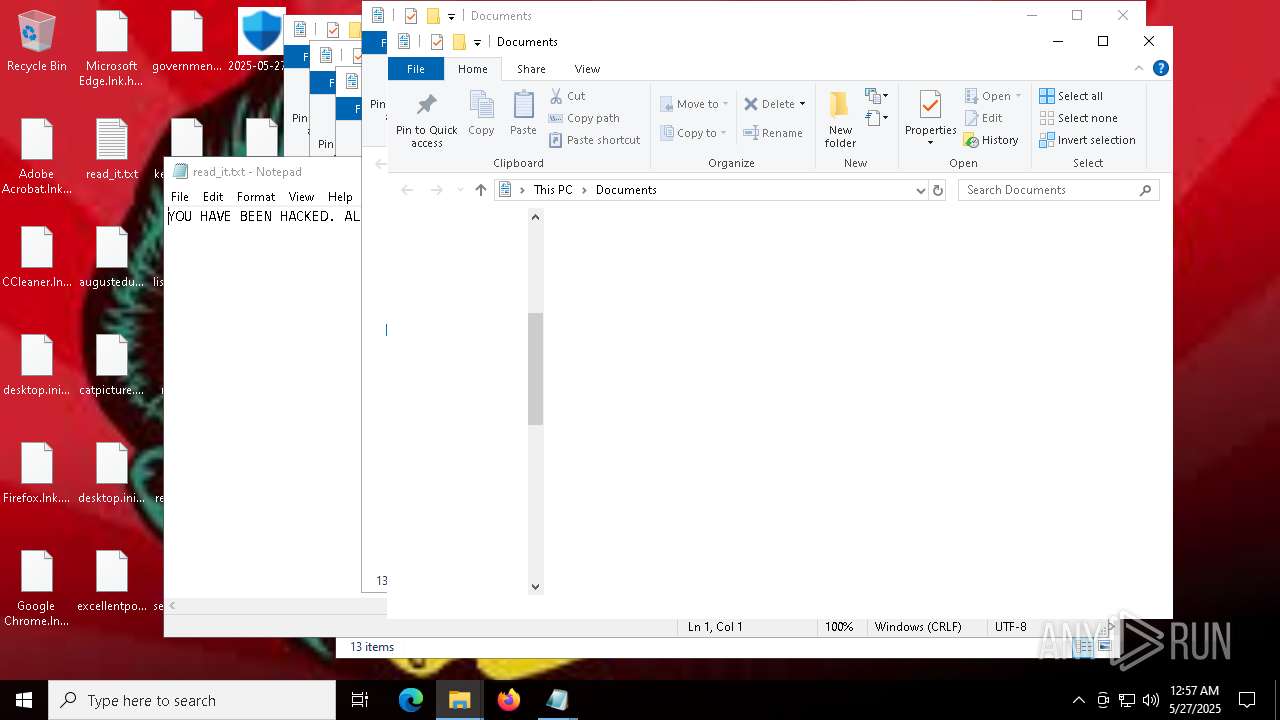Click the Copy ribbon button
Screen dimensions: 1280x720
481,114
